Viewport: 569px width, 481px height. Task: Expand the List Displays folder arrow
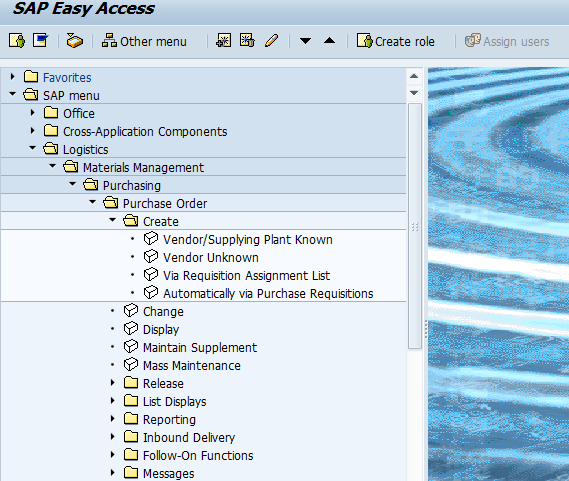[x=112, y=401]
